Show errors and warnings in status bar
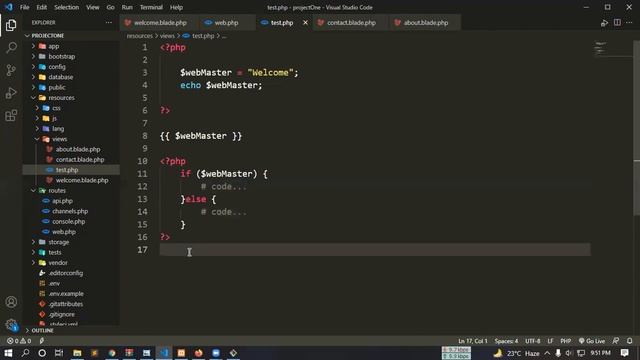 pyautogui.click(x=19, y=341)
